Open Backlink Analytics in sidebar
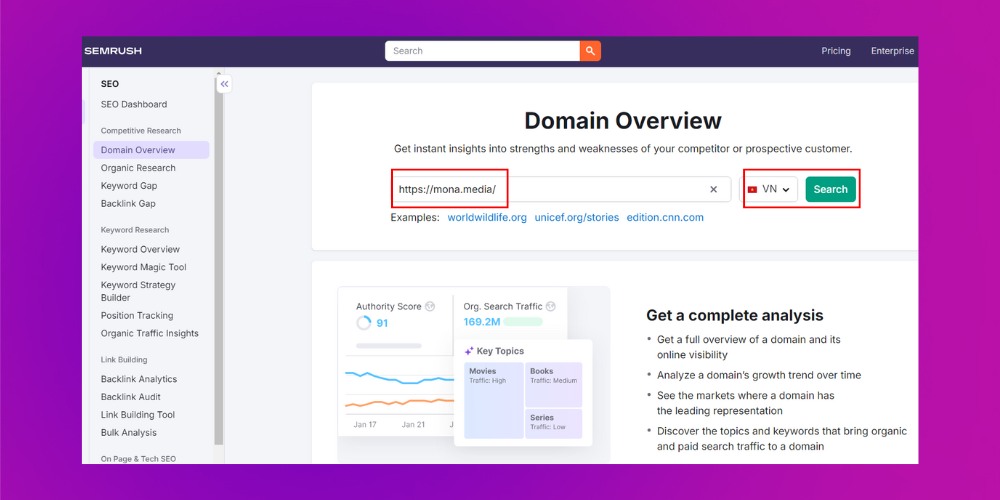The image size is (1000, 500). 138,379
